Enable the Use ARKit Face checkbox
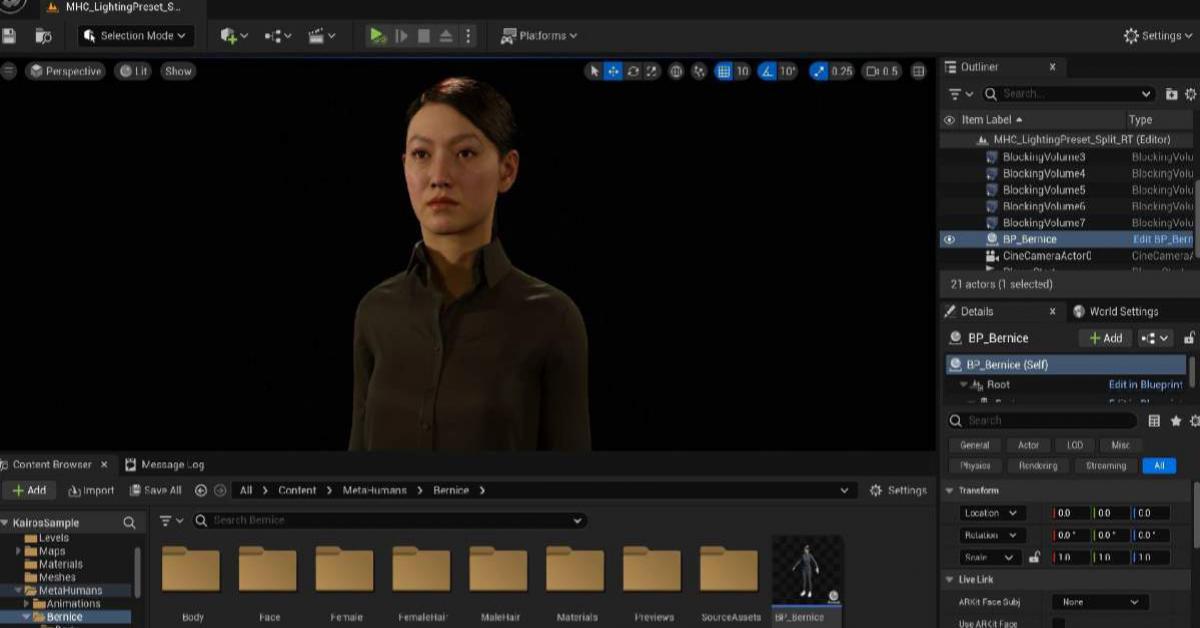Image resolution: width=1200 pixels, height=628 pixels. pos(1058,623)
